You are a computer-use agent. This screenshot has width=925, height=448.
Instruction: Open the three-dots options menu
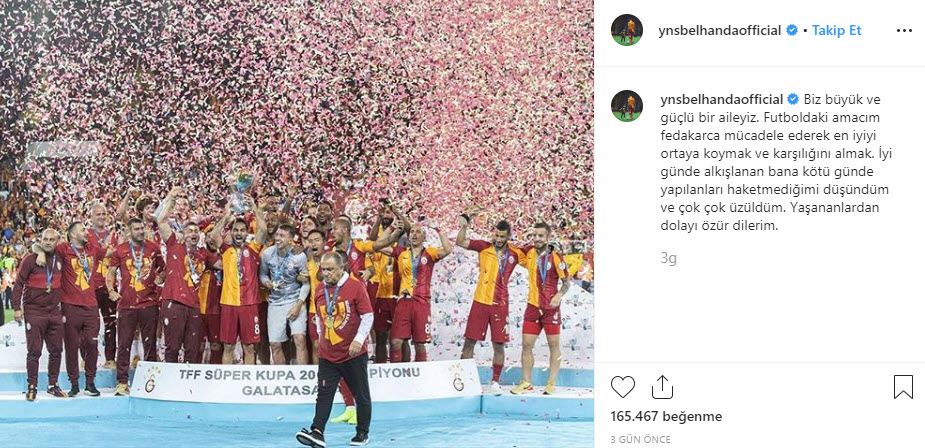click(904, 31)
